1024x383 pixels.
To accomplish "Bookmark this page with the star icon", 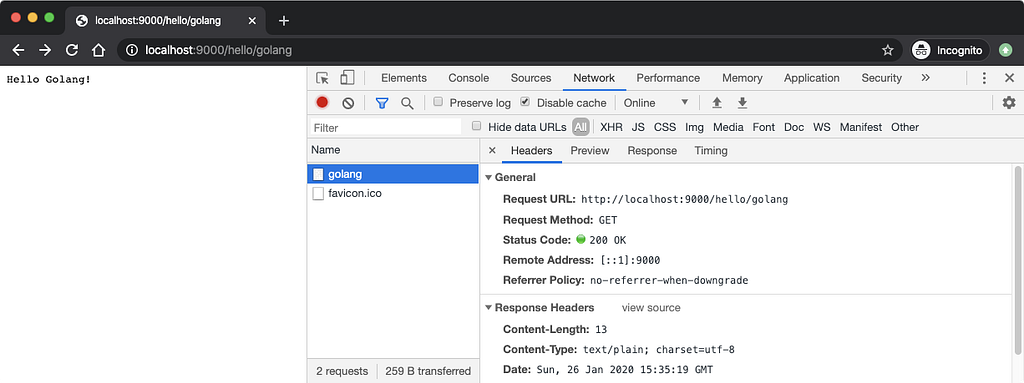I will click(888, 50).
